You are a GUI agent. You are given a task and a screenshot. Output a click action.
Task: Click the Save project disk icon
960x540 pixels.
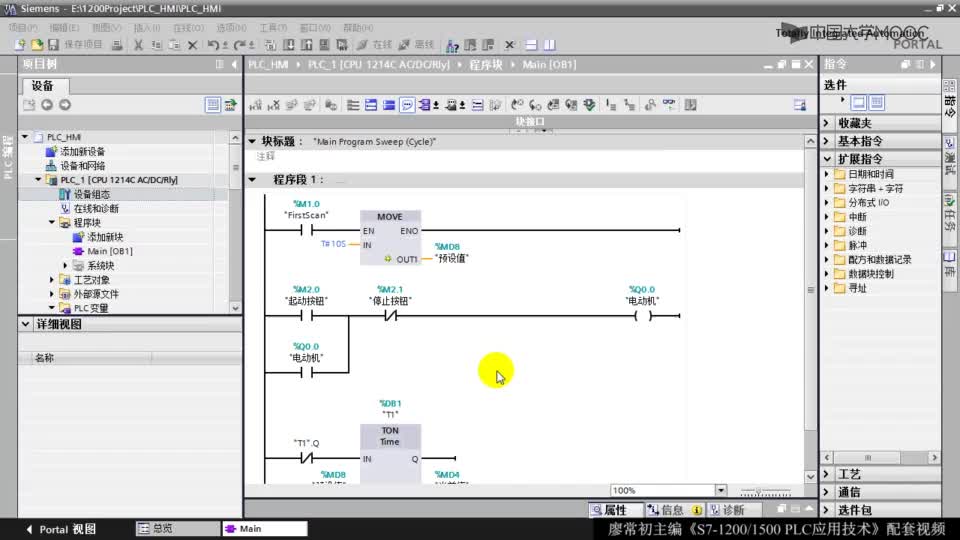53,45
